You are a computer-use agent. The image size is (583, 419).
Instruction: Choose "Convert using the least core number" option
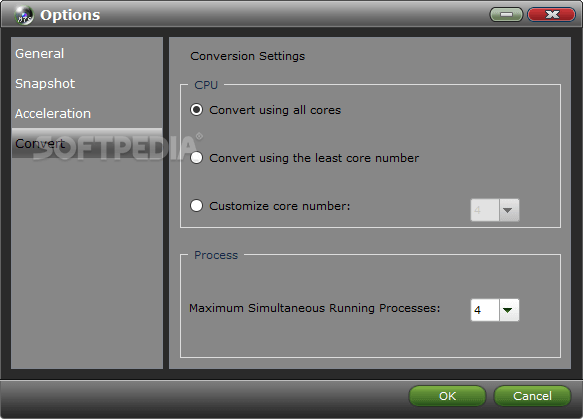pos(196,158)
